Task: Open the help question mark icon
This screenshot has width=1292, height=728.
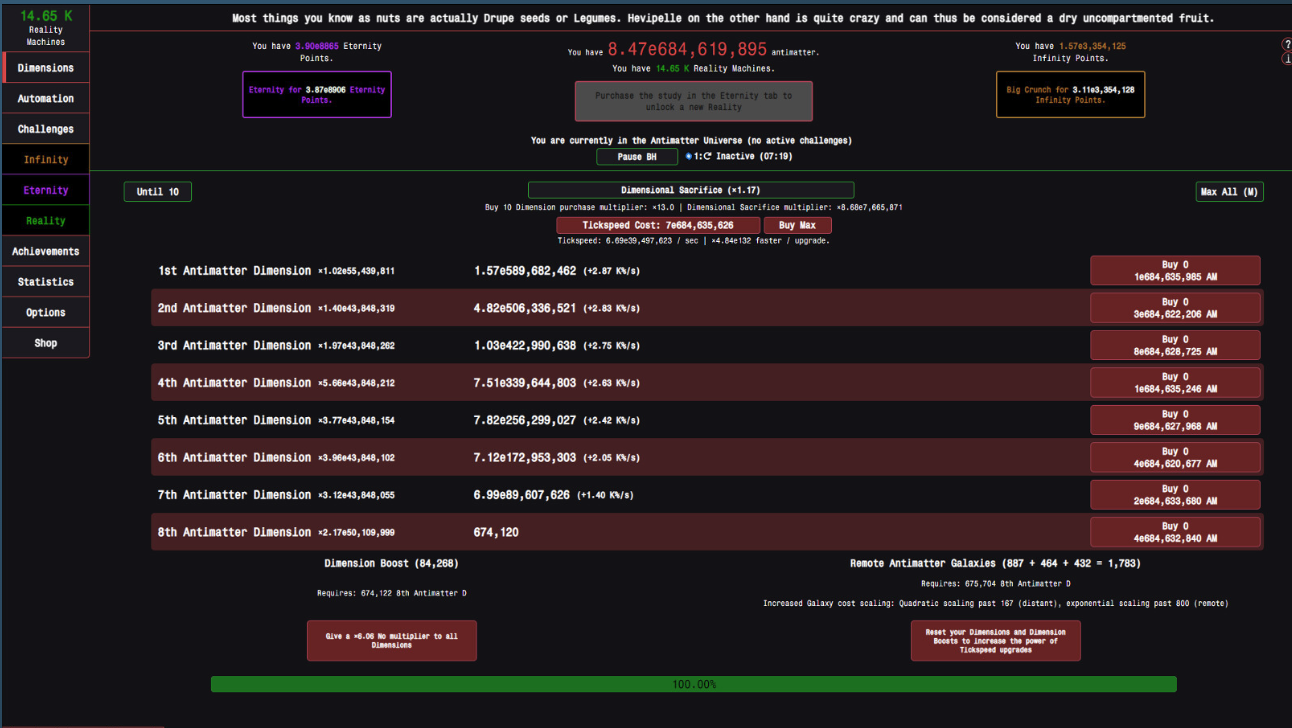Action: tap(1286, 44)
